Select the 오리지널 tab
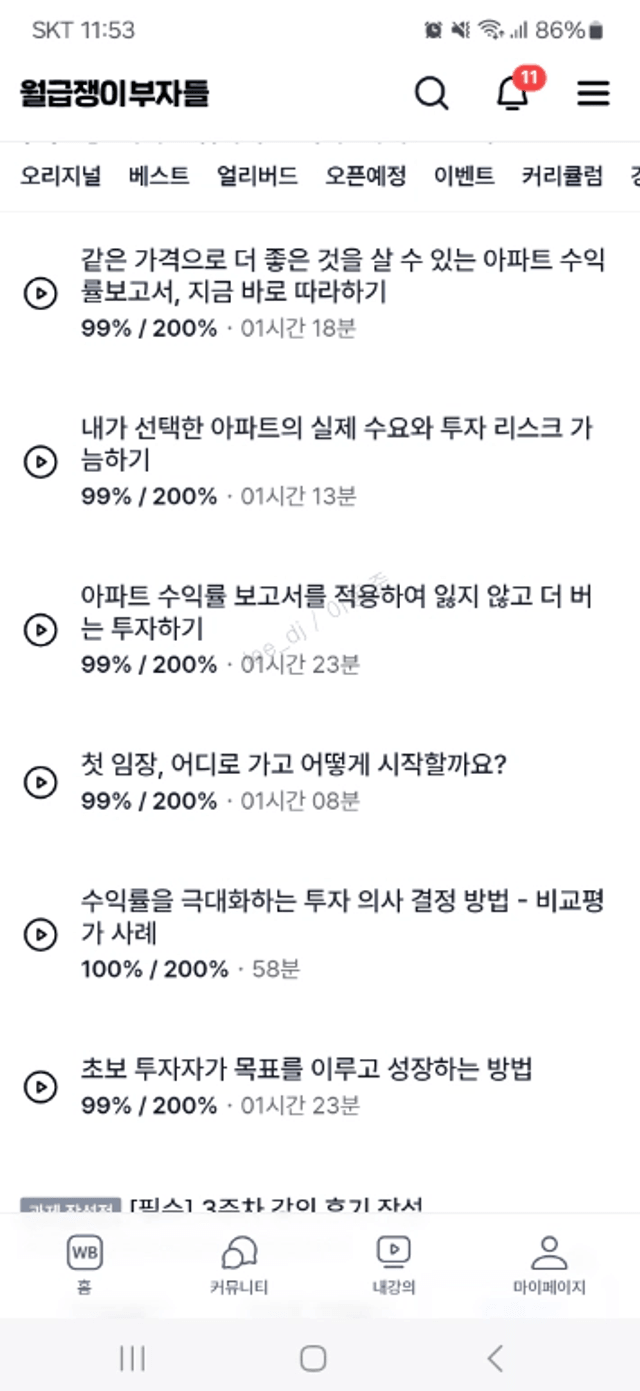Screen dimensions: 640x1391 (x=61, y=177)
